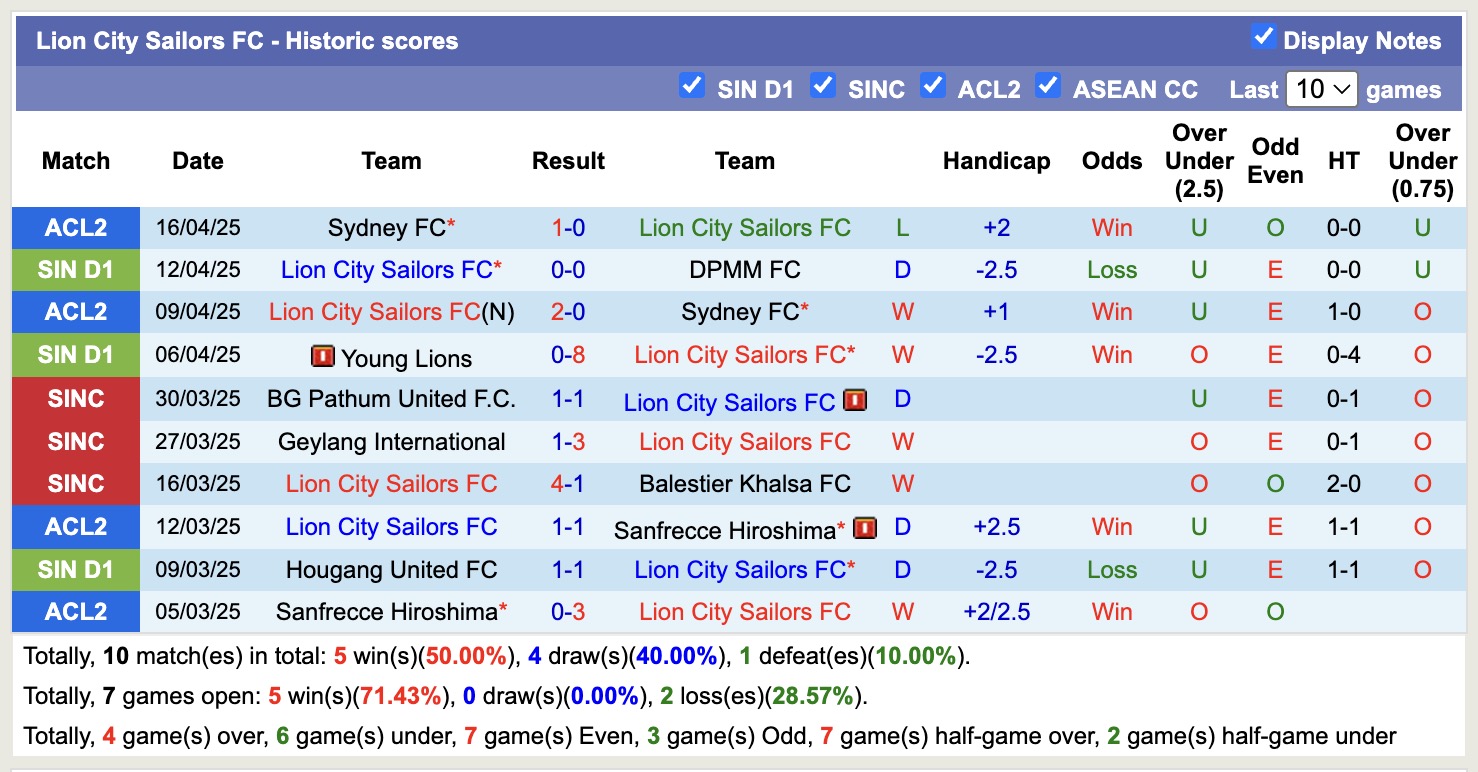Click red card icon beside Sanfrecce Hiroshima draw
Viewport: 1478px width, 772px height.
865,528
